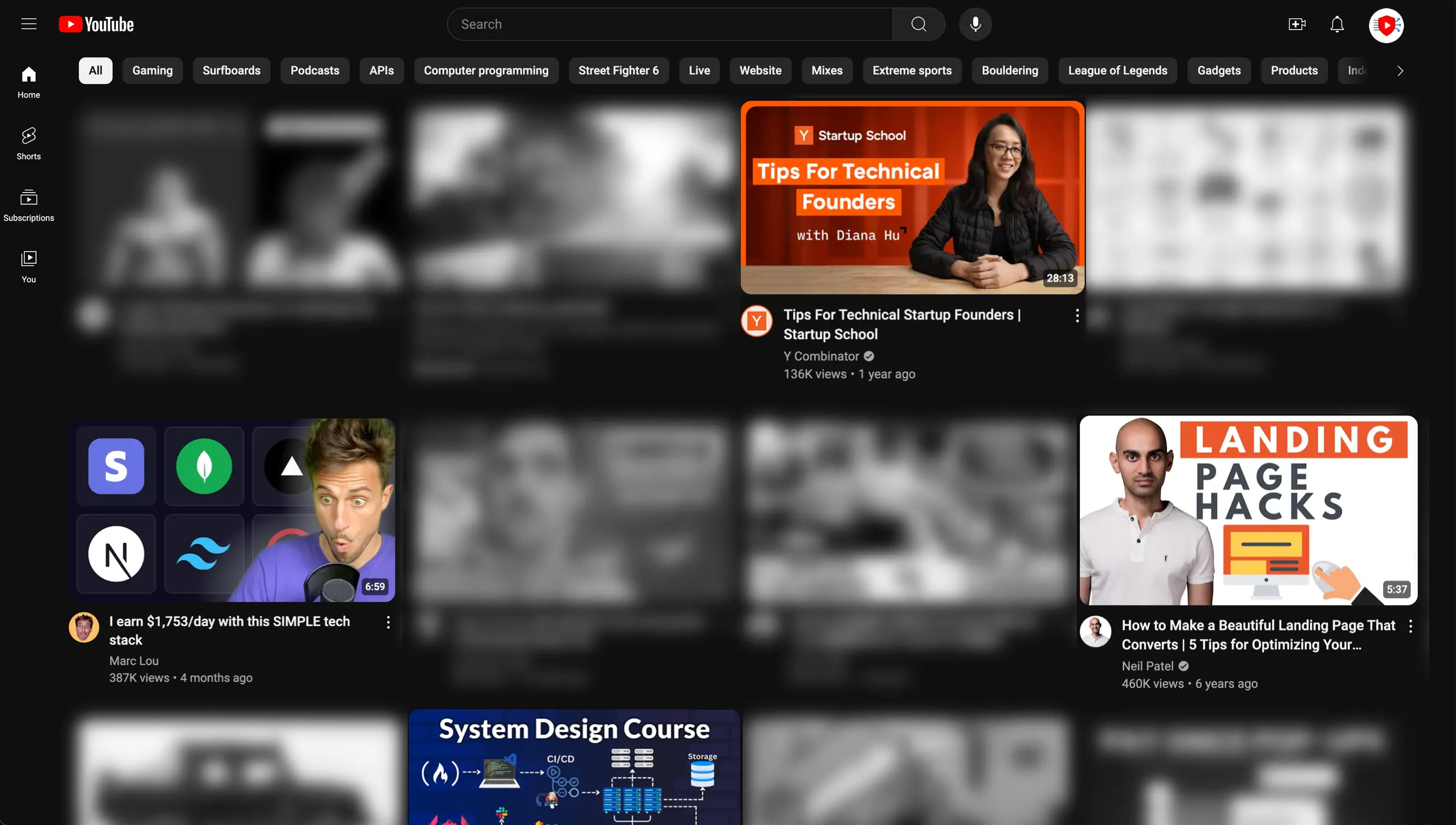Open title How to Make a Beautiful Landing Page
The image size is (1456, 825).
point(1258,635)
